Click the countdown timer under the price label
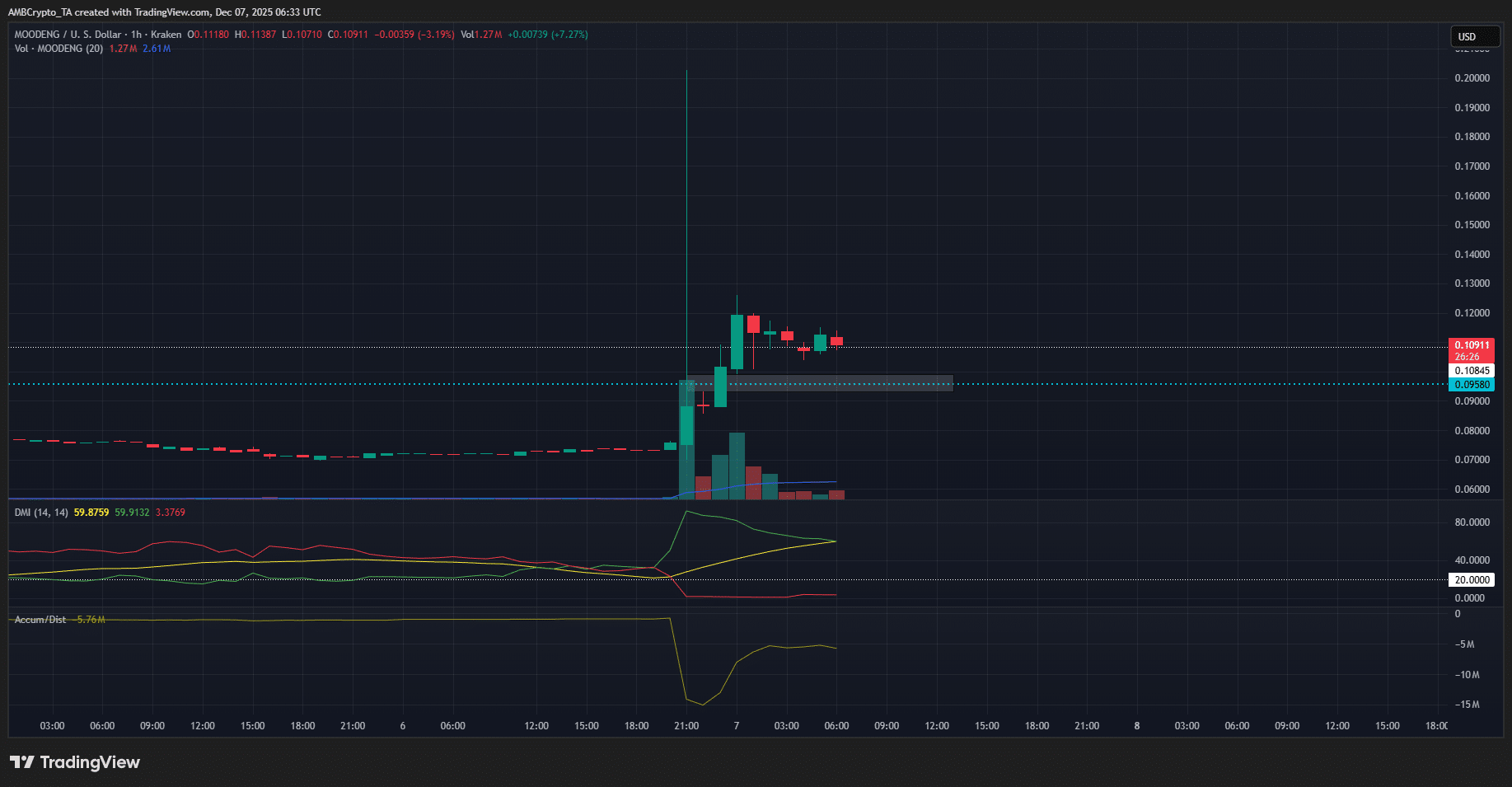Screen dimensions: 1512x787 click(x=1472, y=357)
